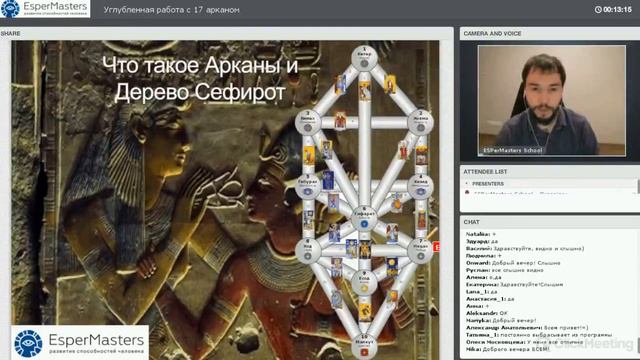
Task: Click the CHAT panel header
Action: coord(550,222)
